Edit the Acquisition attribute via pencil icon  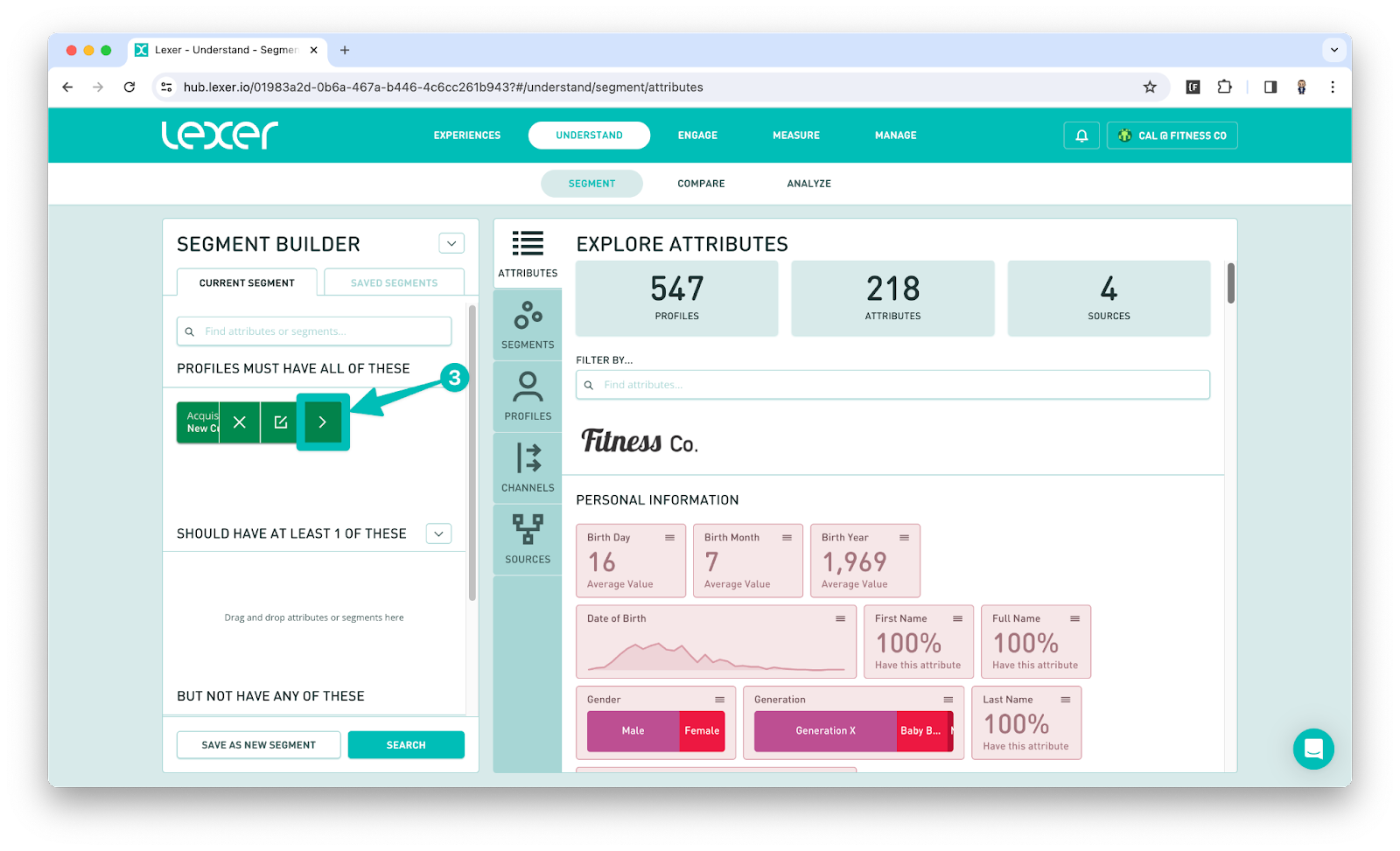(281, 422)
